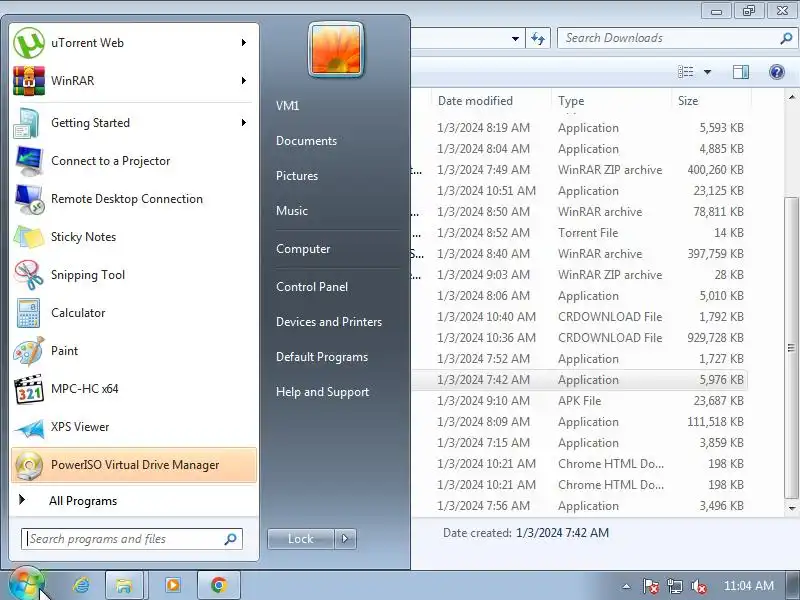Sort by Size column header
Screen dimensions: 800x600
(711, 101)
